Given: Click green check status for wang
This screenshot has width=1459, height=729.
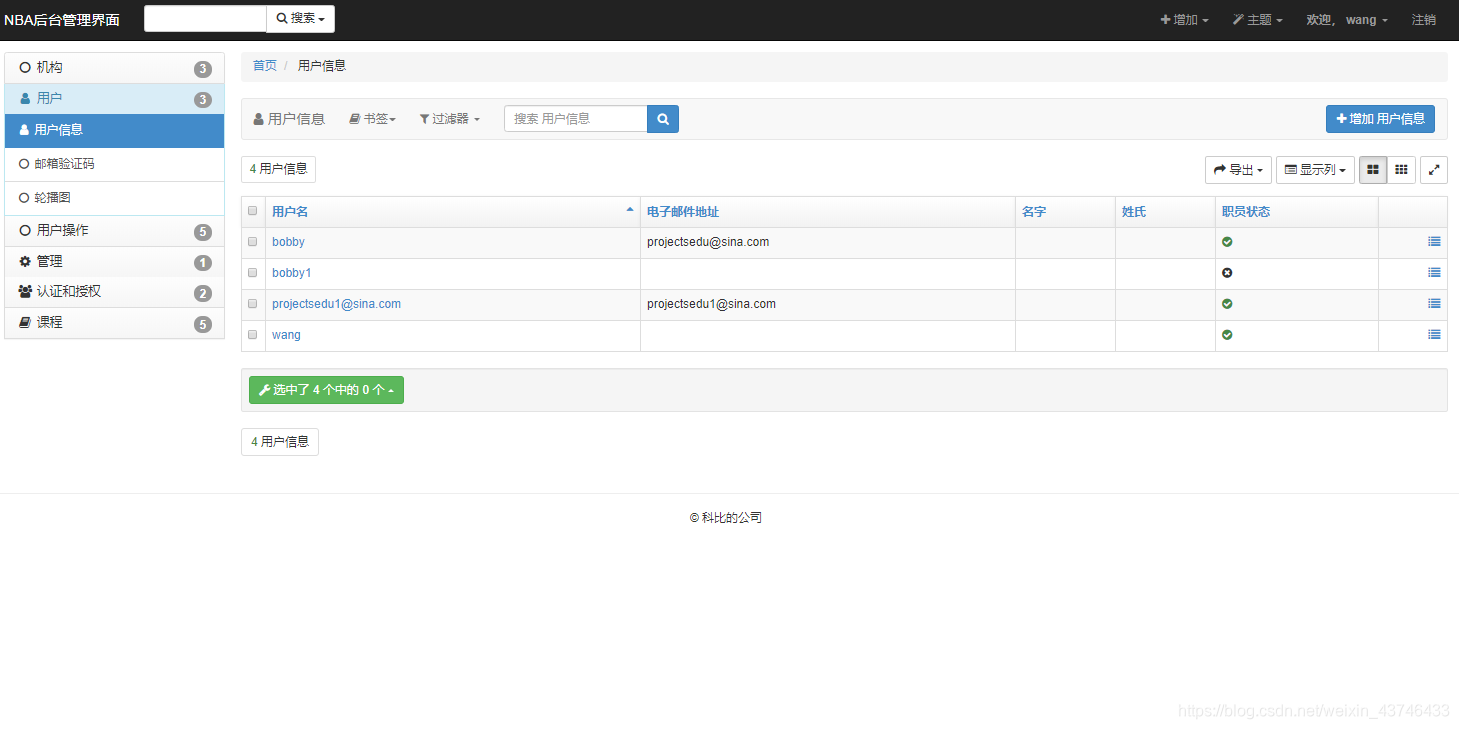Looking at the screenshot, I should pos(1227,335).
